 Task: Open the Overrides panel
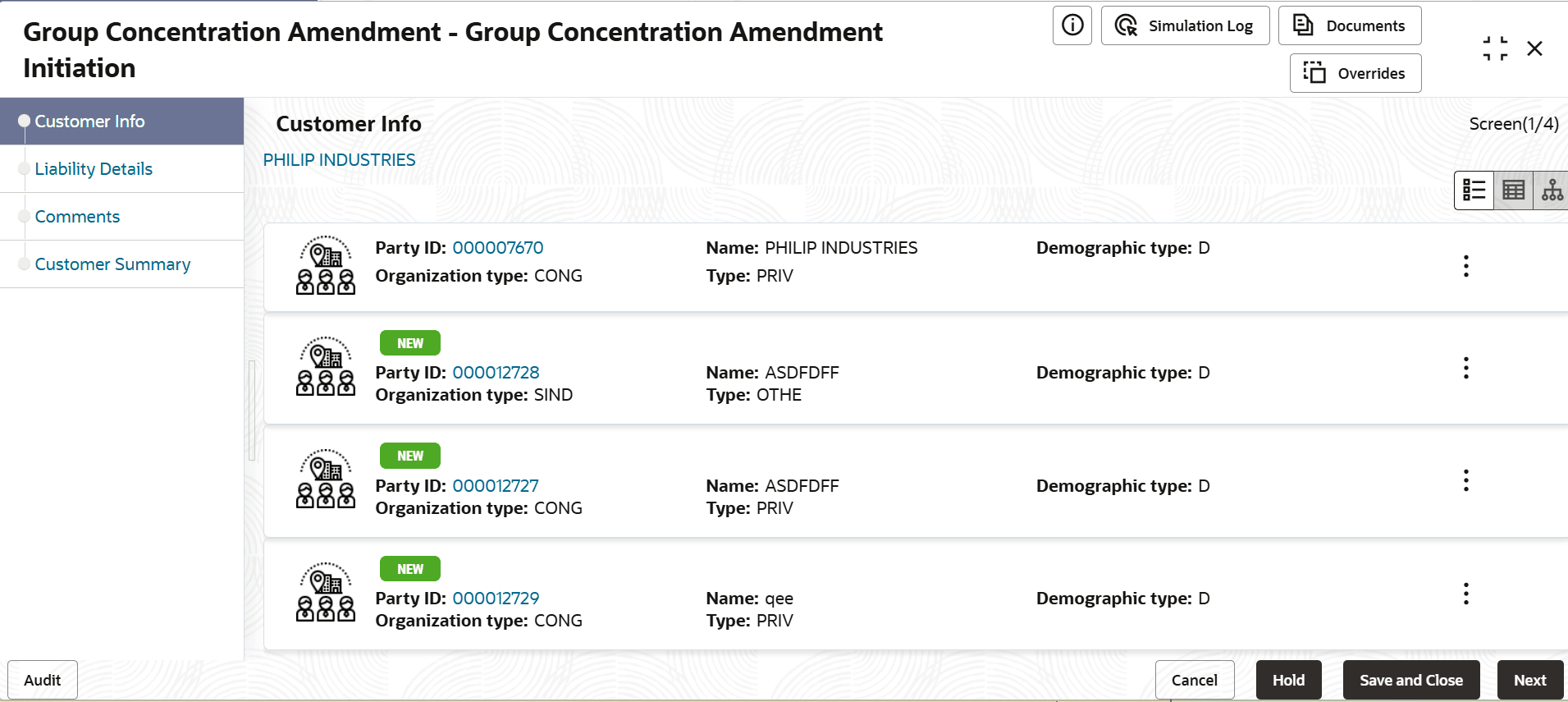[x=1355, y=73]
